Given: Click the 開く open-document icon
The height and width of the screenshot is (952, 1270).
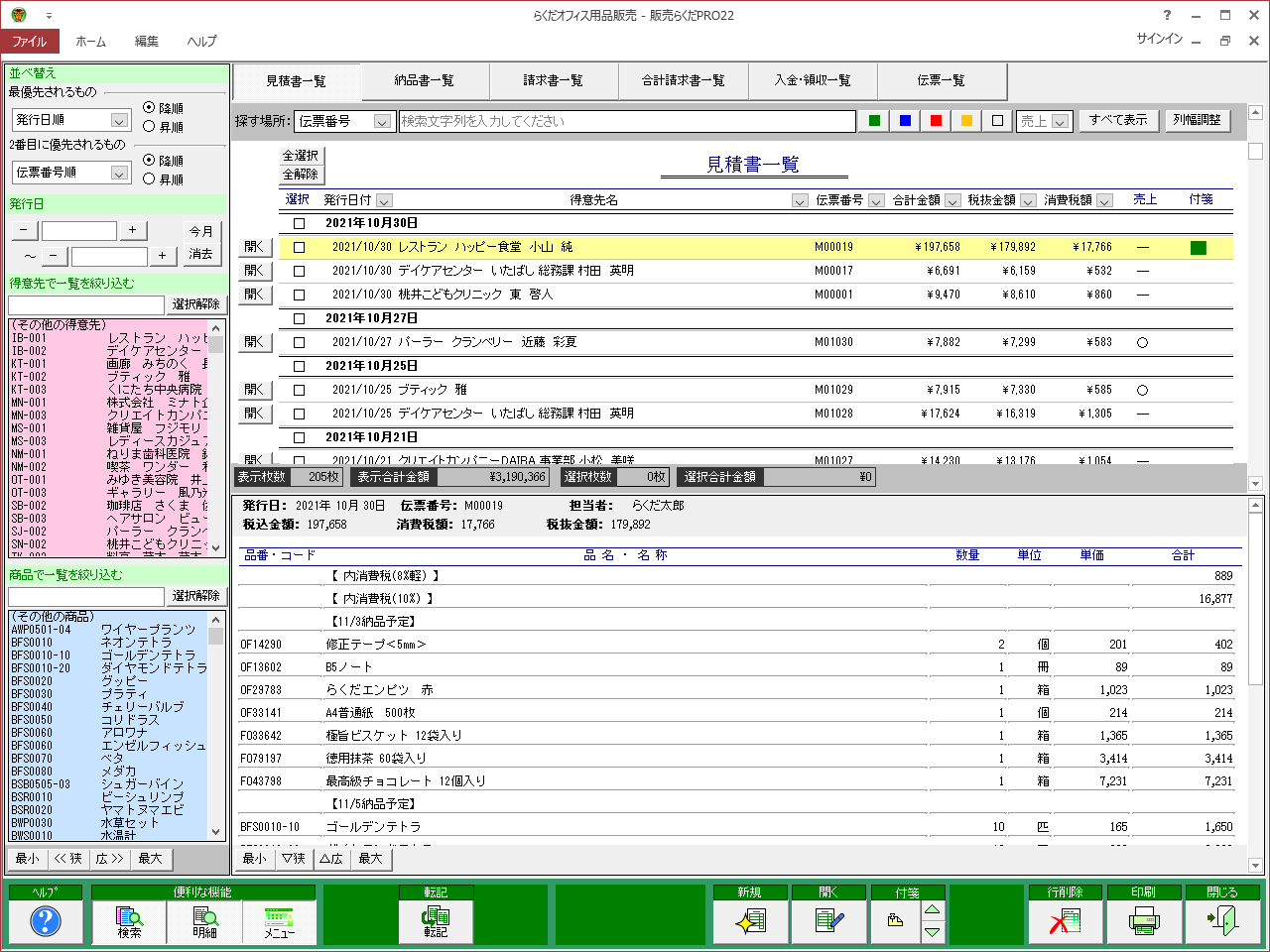Looking at the screenshot, I should (828, 921).
